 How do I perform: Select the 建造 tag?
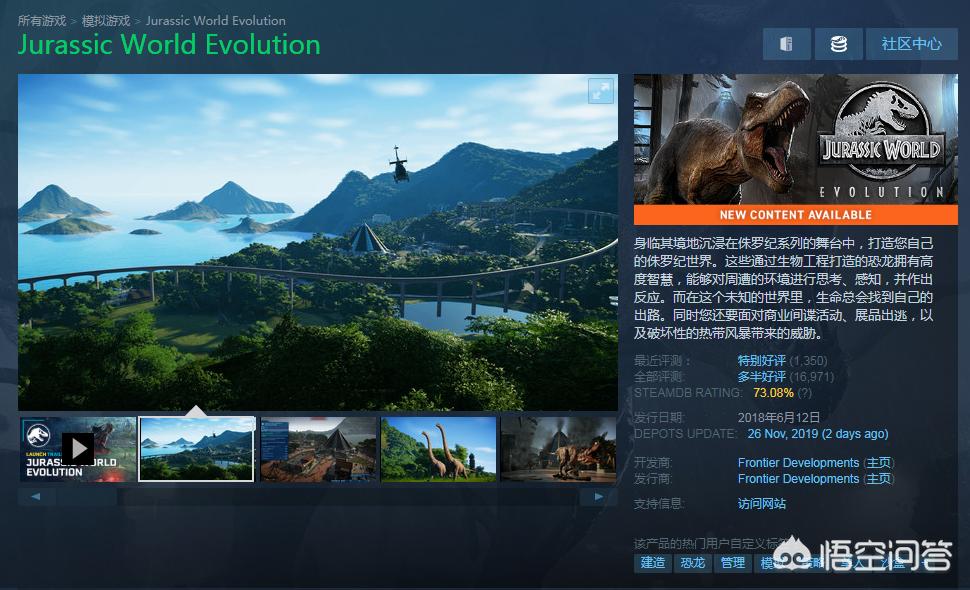click(x=652, y=563)
